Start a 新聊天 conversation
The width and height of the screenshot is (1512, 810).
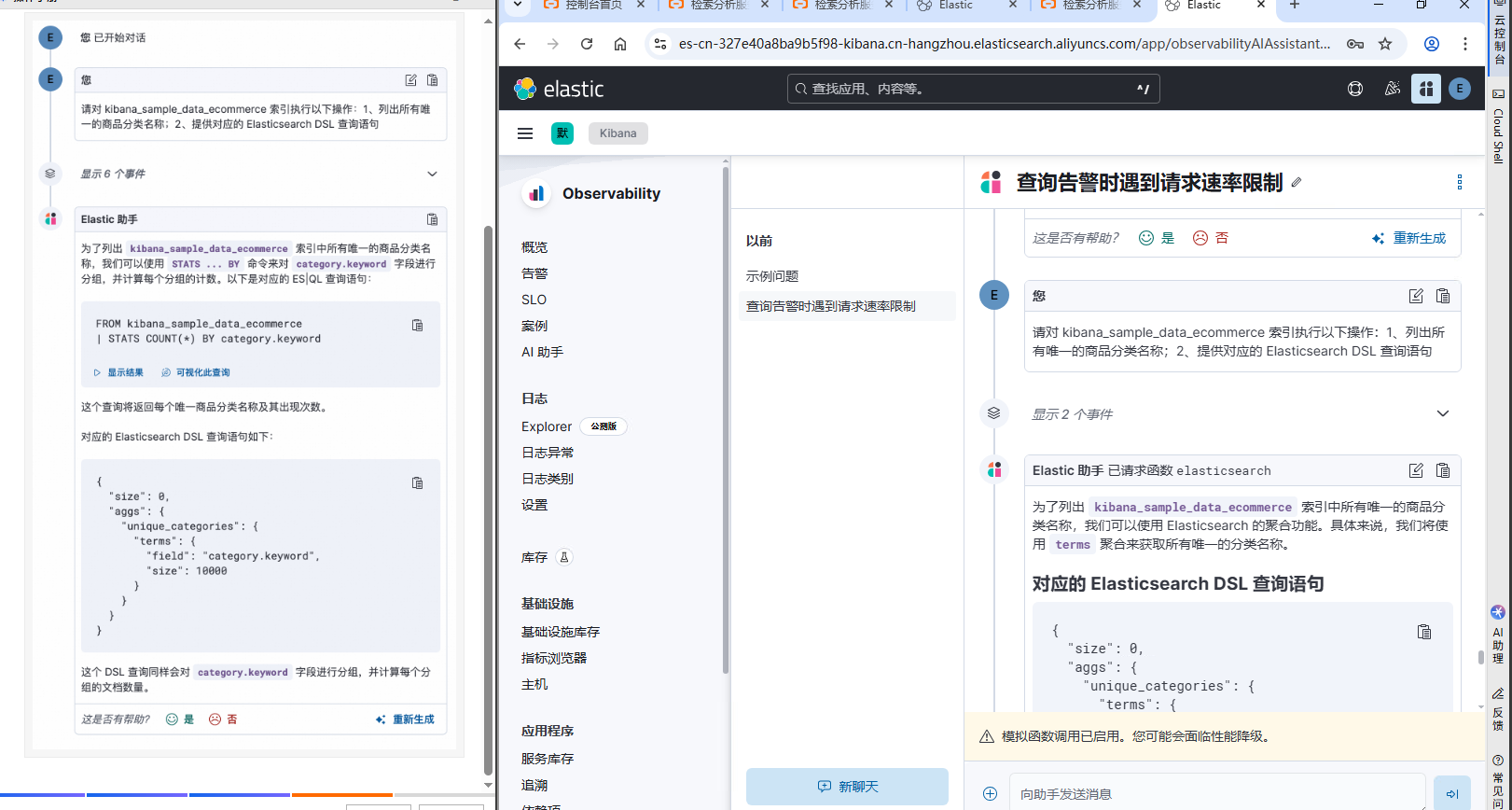(x=847, y=787)
